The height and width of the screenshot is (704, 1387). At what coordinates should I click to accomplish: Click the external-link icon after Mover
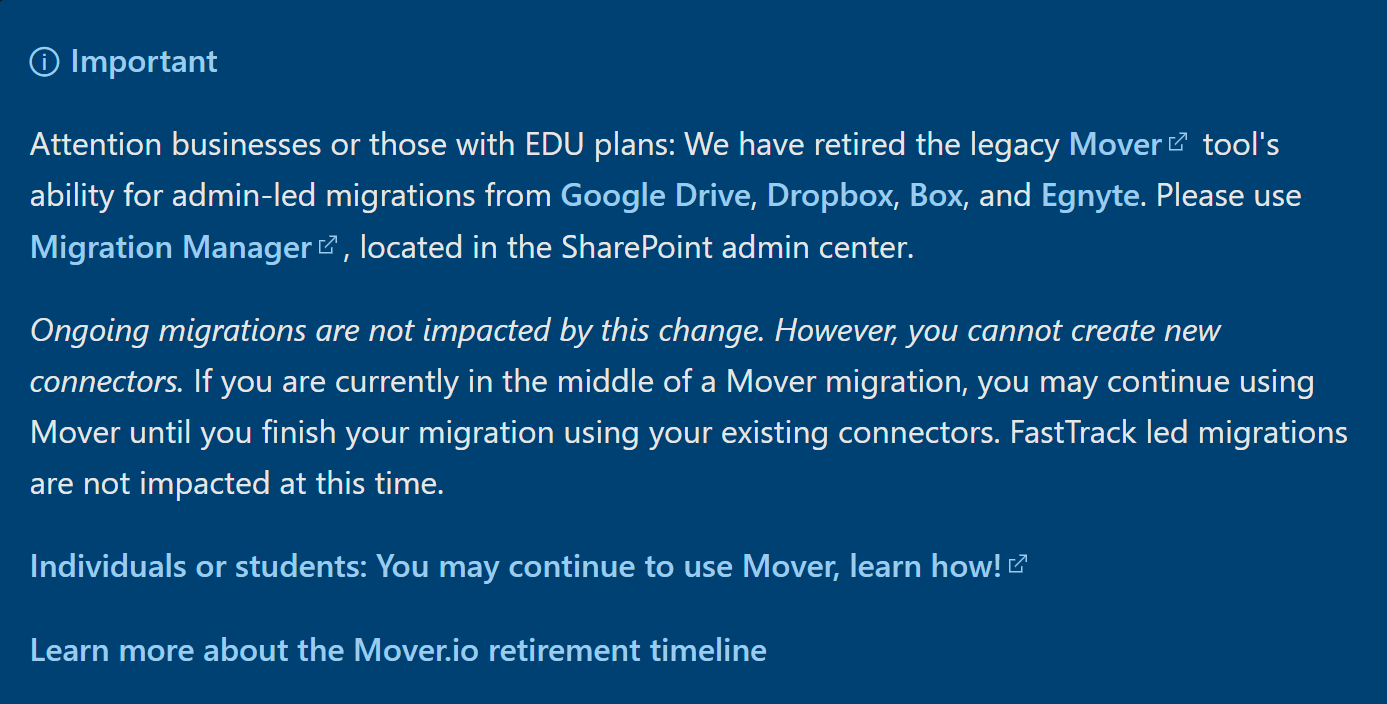coord(1177,143)
